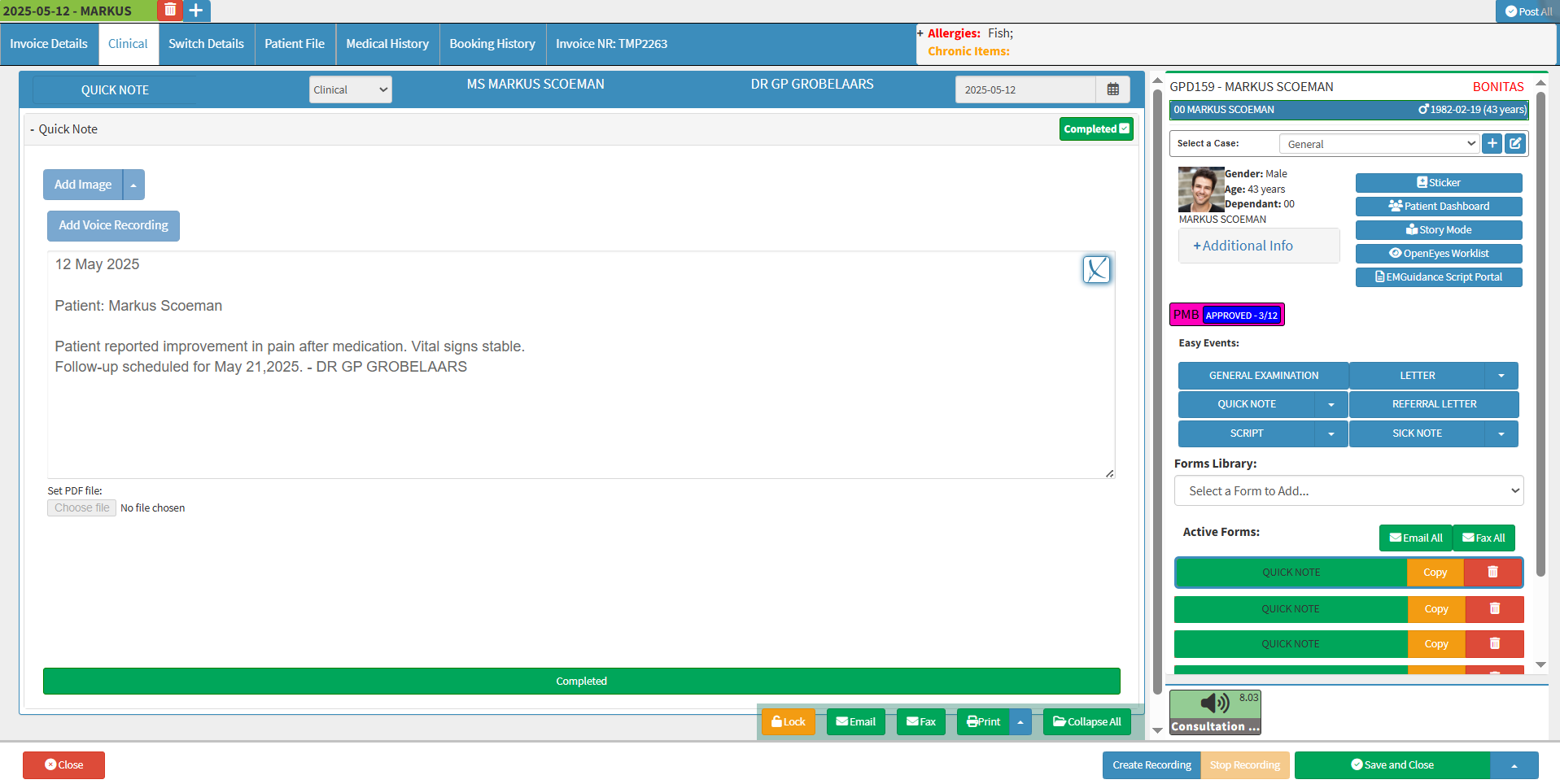
Task: Expand the SCRIPT easy event dropdown arrow
Action: coord(1331,433)
